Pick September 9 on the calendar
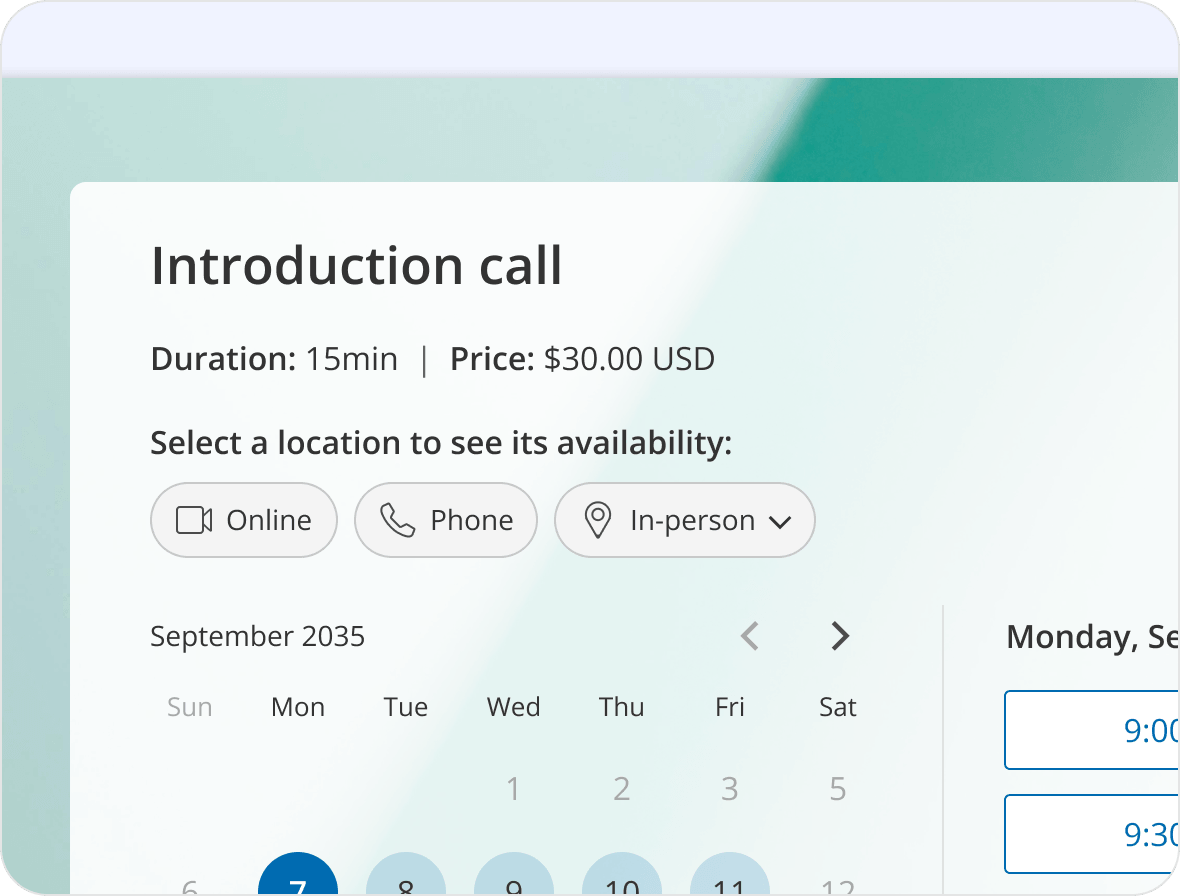 514,874
